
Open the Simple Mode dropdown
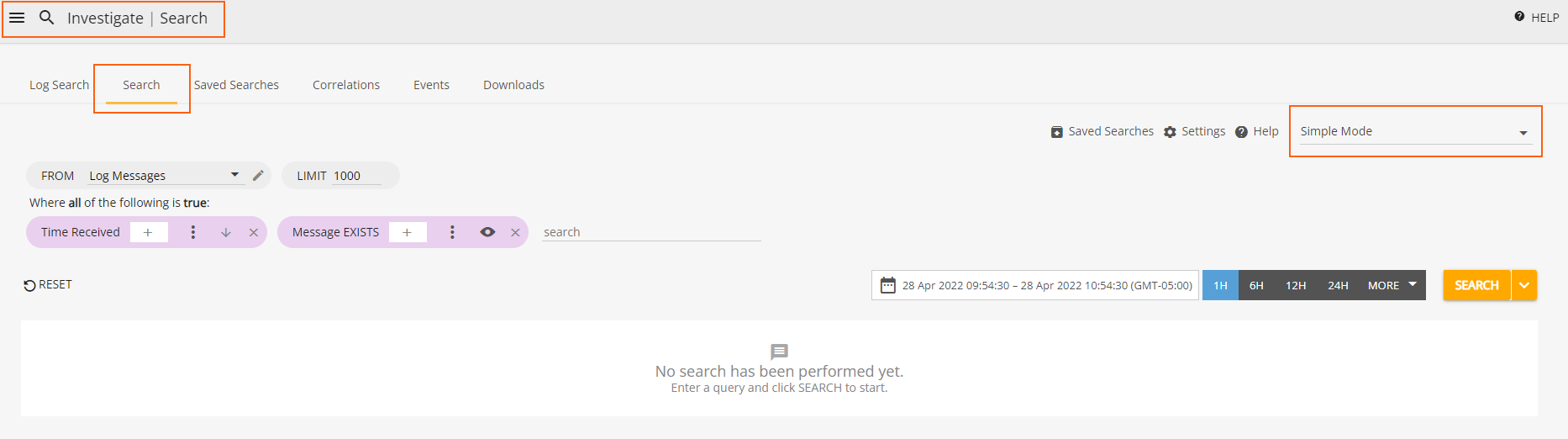point(1415,131)
